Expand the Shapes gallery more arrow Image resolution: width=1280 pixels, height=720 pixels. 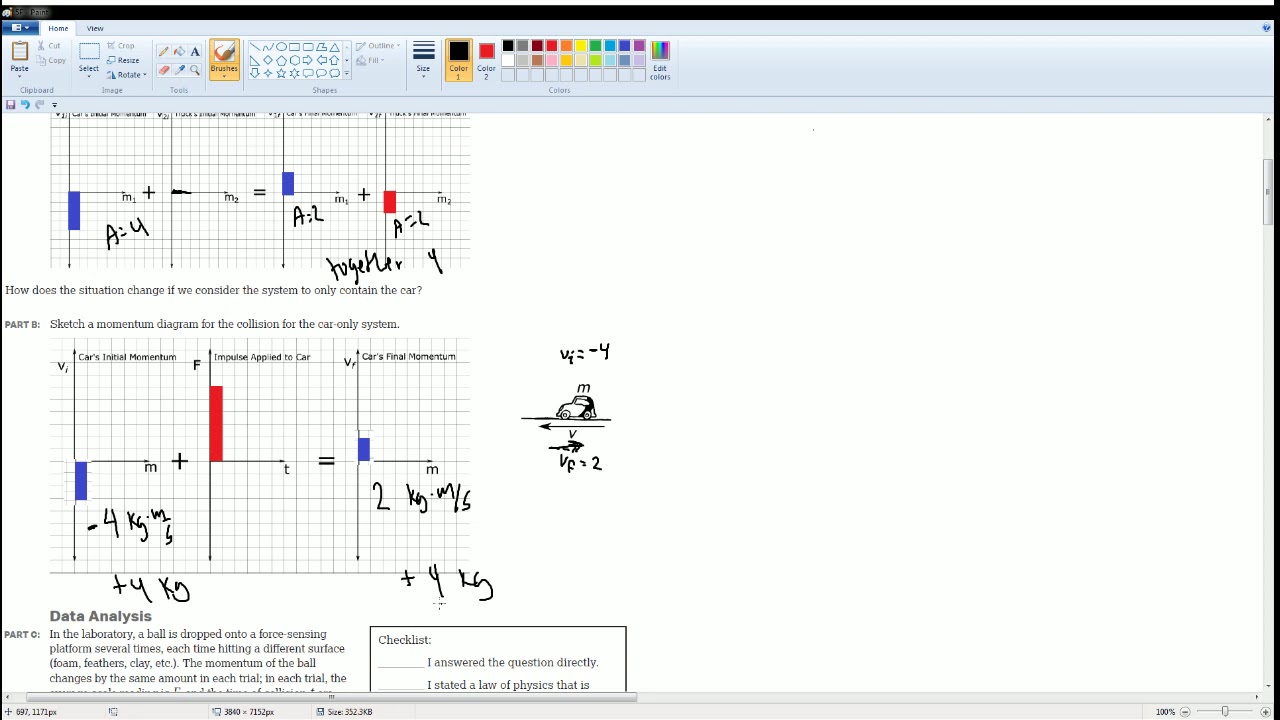tap(347, 73)
